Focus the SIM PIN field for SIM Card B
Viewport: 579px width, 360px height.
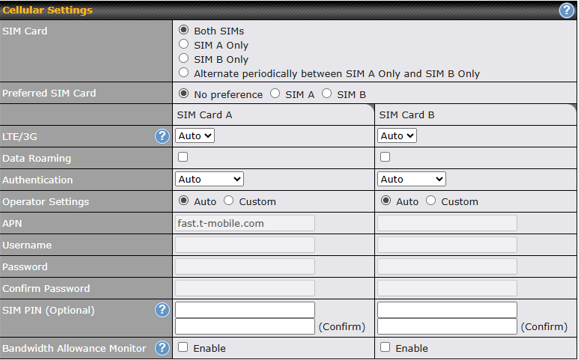[x=447, y=310]
